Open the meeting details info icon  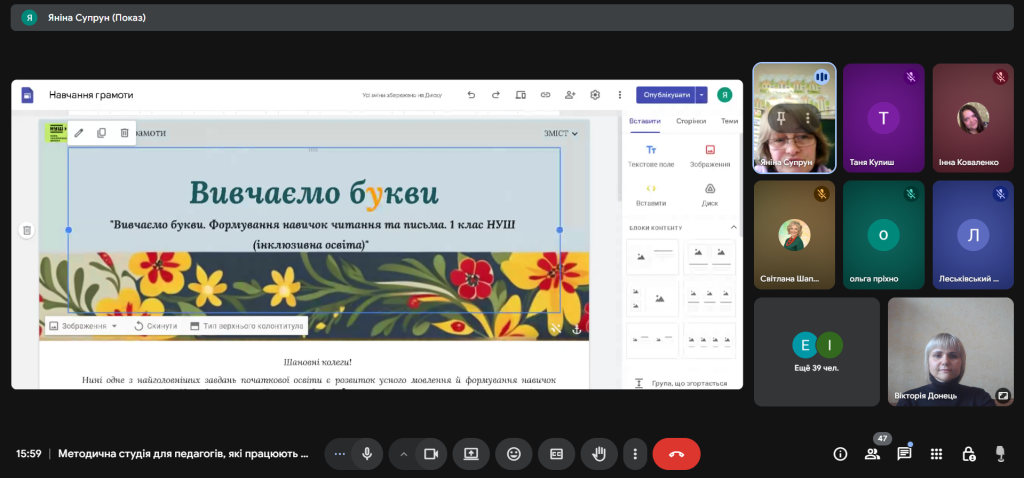[x=840, y=453]
